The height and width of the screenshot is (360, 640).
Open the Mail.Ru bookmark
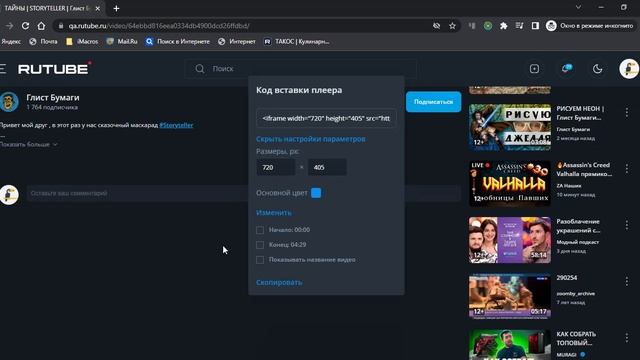pos(122,42)
